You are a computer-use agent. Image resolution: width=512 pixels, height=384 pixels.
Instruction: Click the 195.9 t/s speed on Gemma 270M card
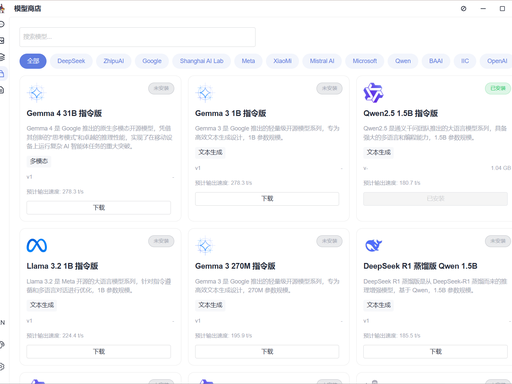point(241,336)
